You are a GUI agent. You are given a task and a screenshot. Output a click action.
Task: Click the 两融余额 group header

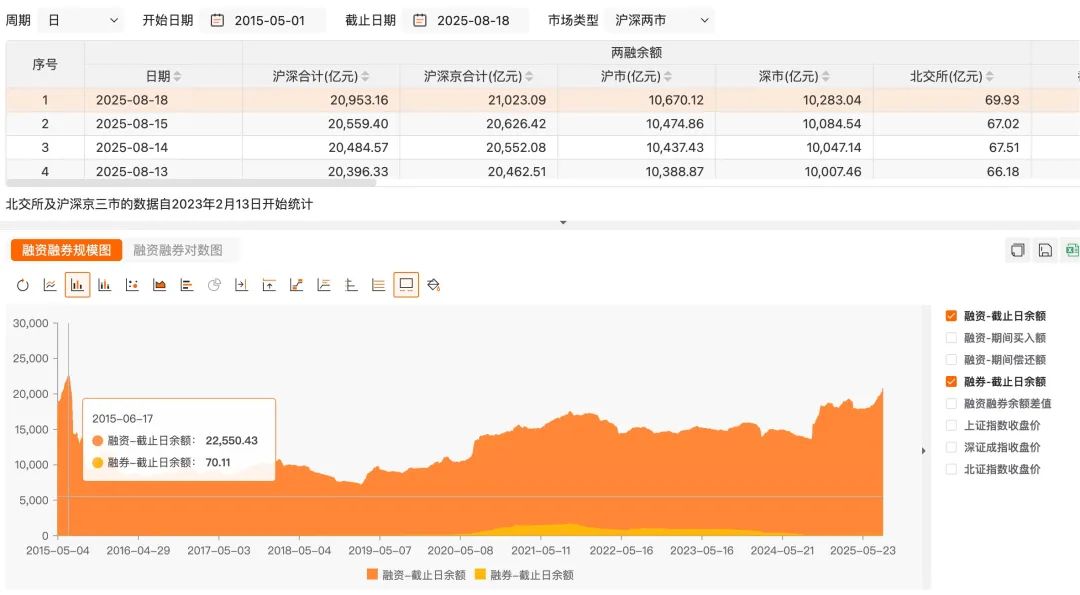(636, 52)
